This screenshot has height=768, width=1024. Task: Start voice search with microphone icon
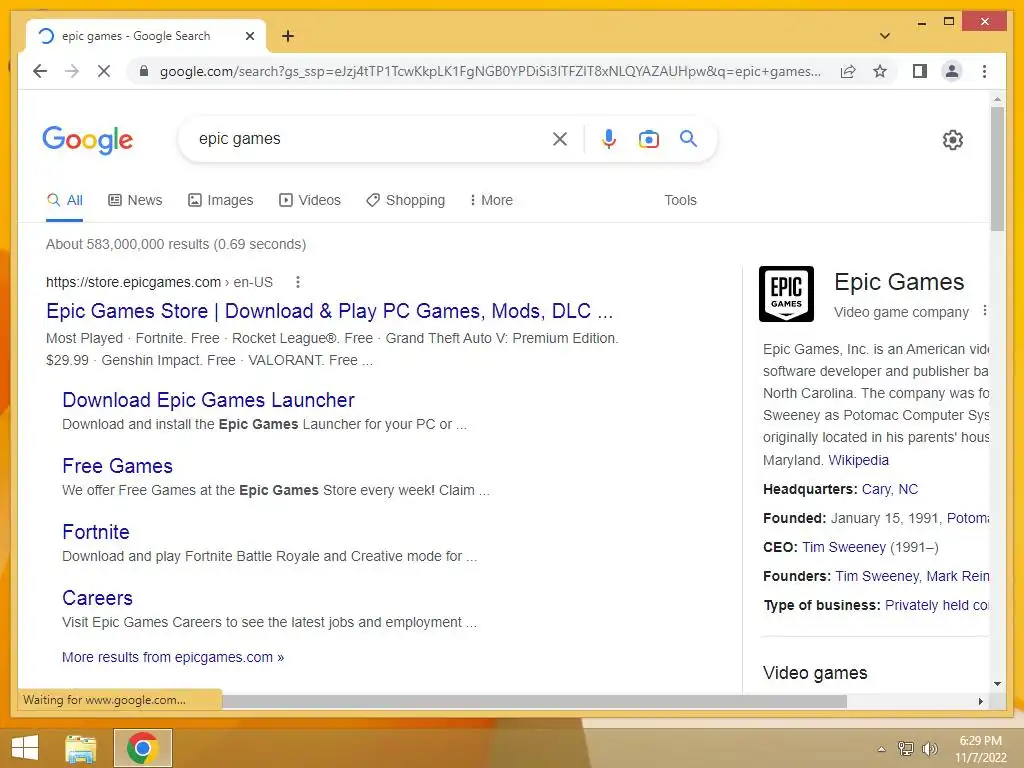pos(609,139)
